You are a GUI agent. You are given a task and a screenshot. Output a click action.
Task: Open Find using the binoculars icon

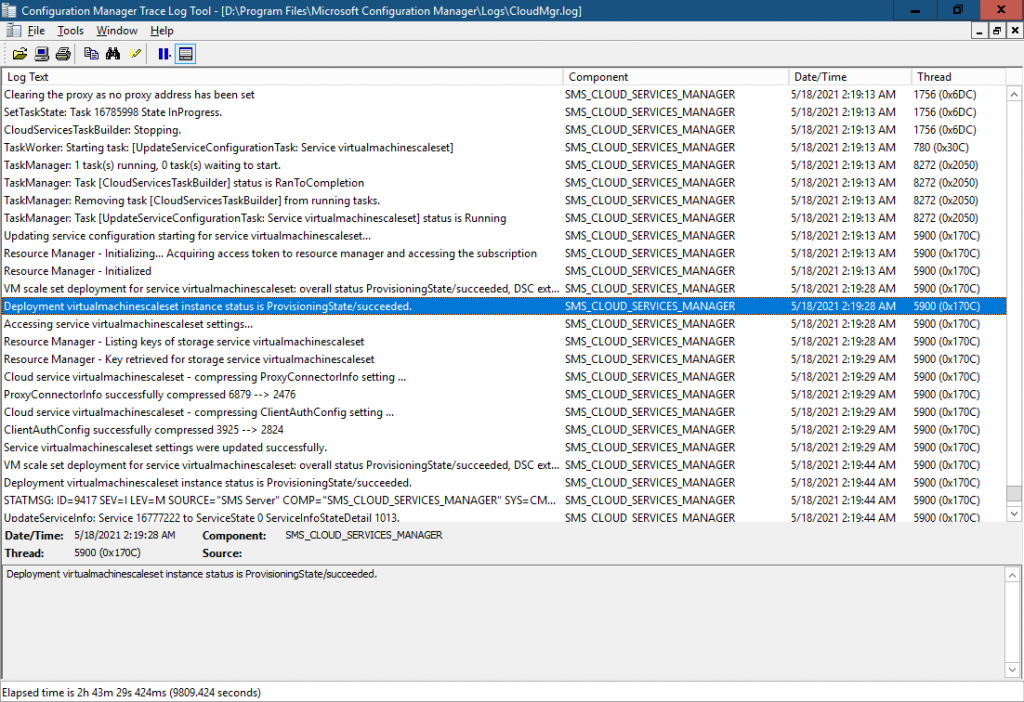(x=113, y=53)
